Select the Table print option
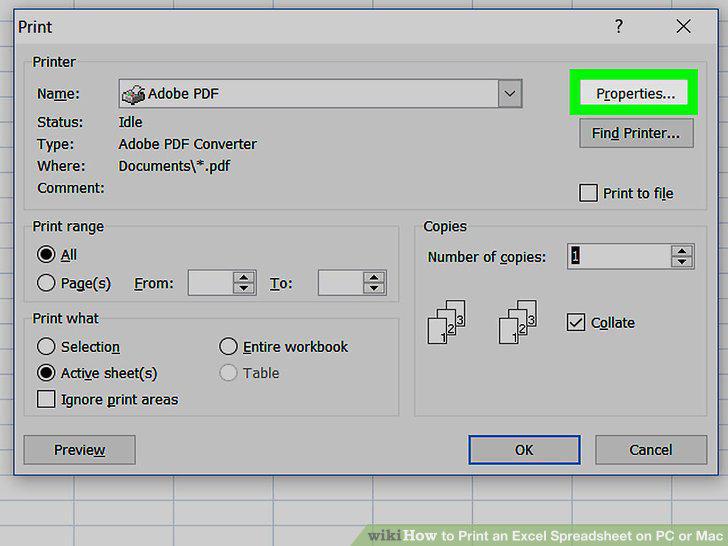The image size is (728, 546). tap(228, 373)
